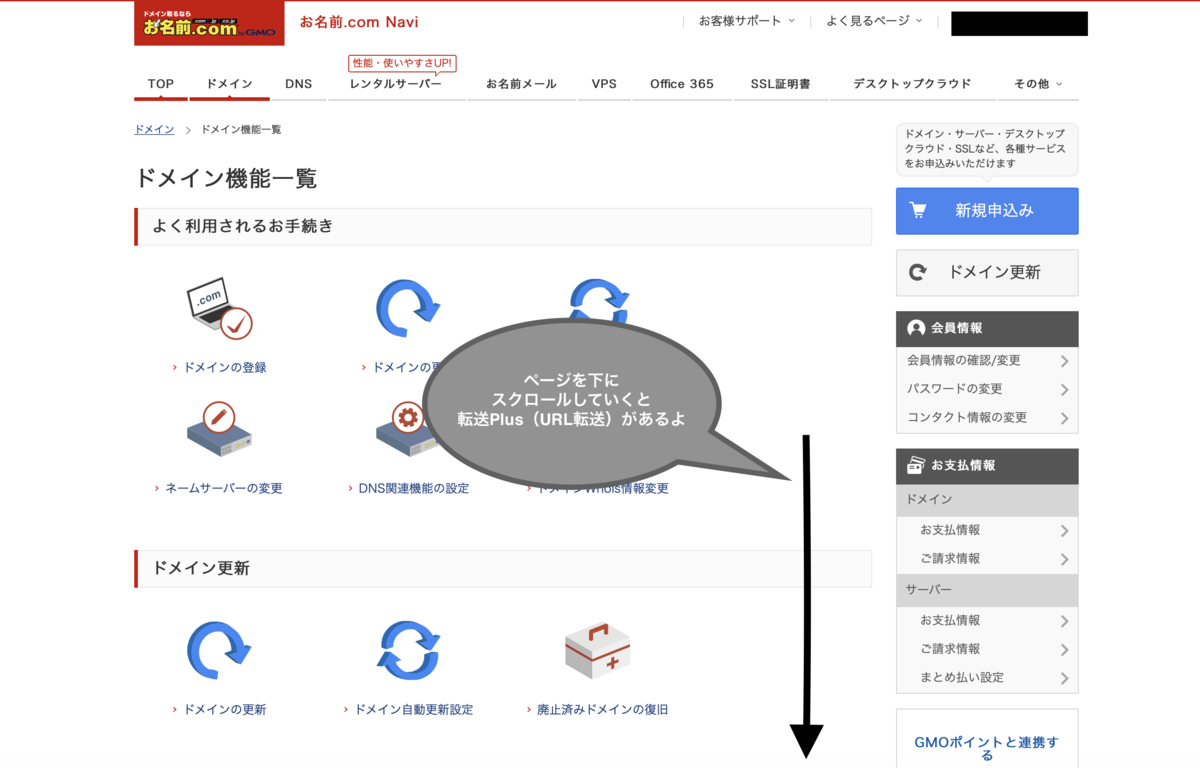The height and width of the screenshot is (768, 1200).
Task: Click the 会員情報 person icon
Action: click(916, 328)
